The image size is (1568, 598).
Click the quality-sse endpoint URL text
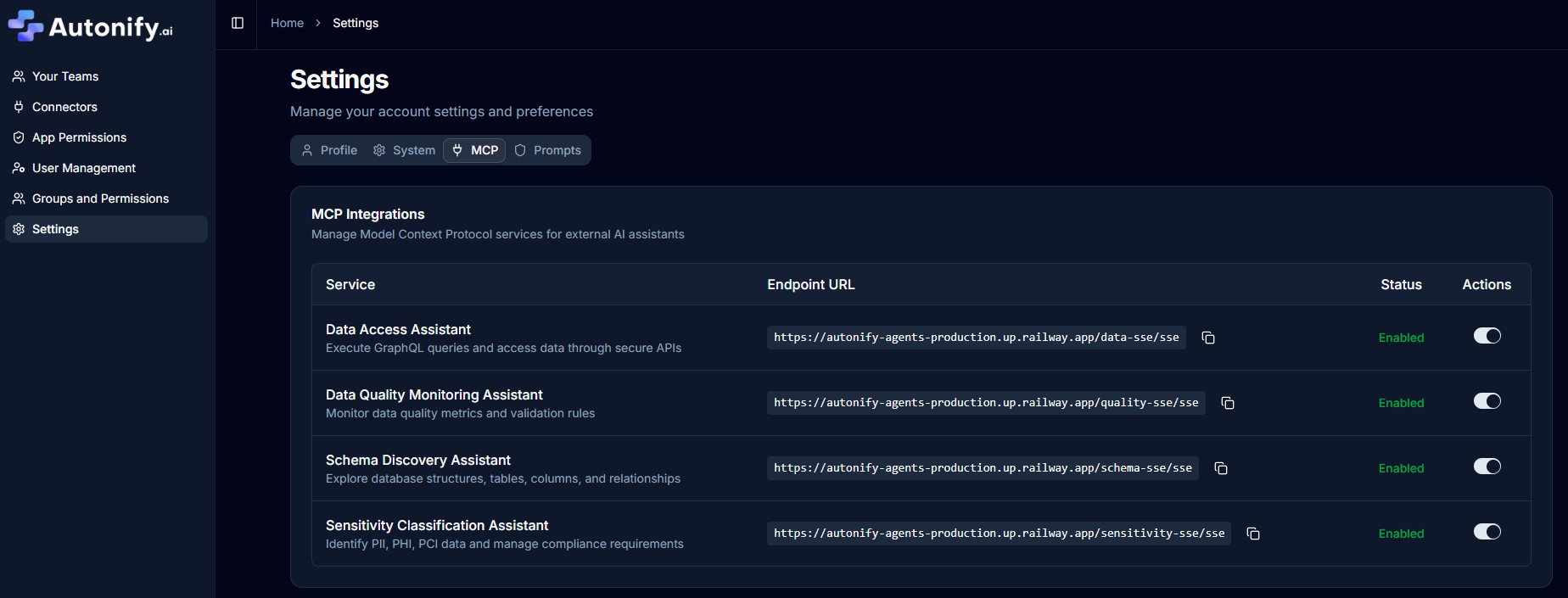point(986,403)
